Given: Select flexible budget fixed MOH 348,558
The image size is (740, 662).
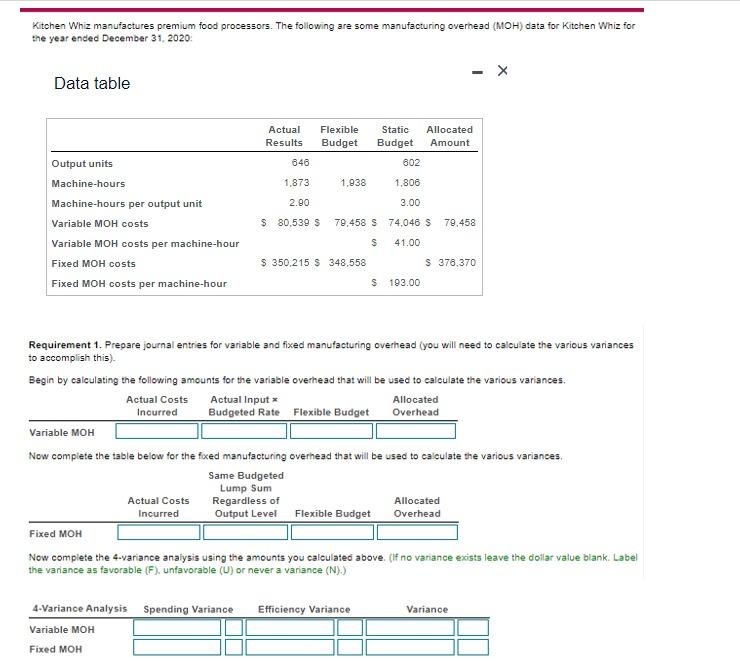Looking at the screenshot, I should point(347,263).
